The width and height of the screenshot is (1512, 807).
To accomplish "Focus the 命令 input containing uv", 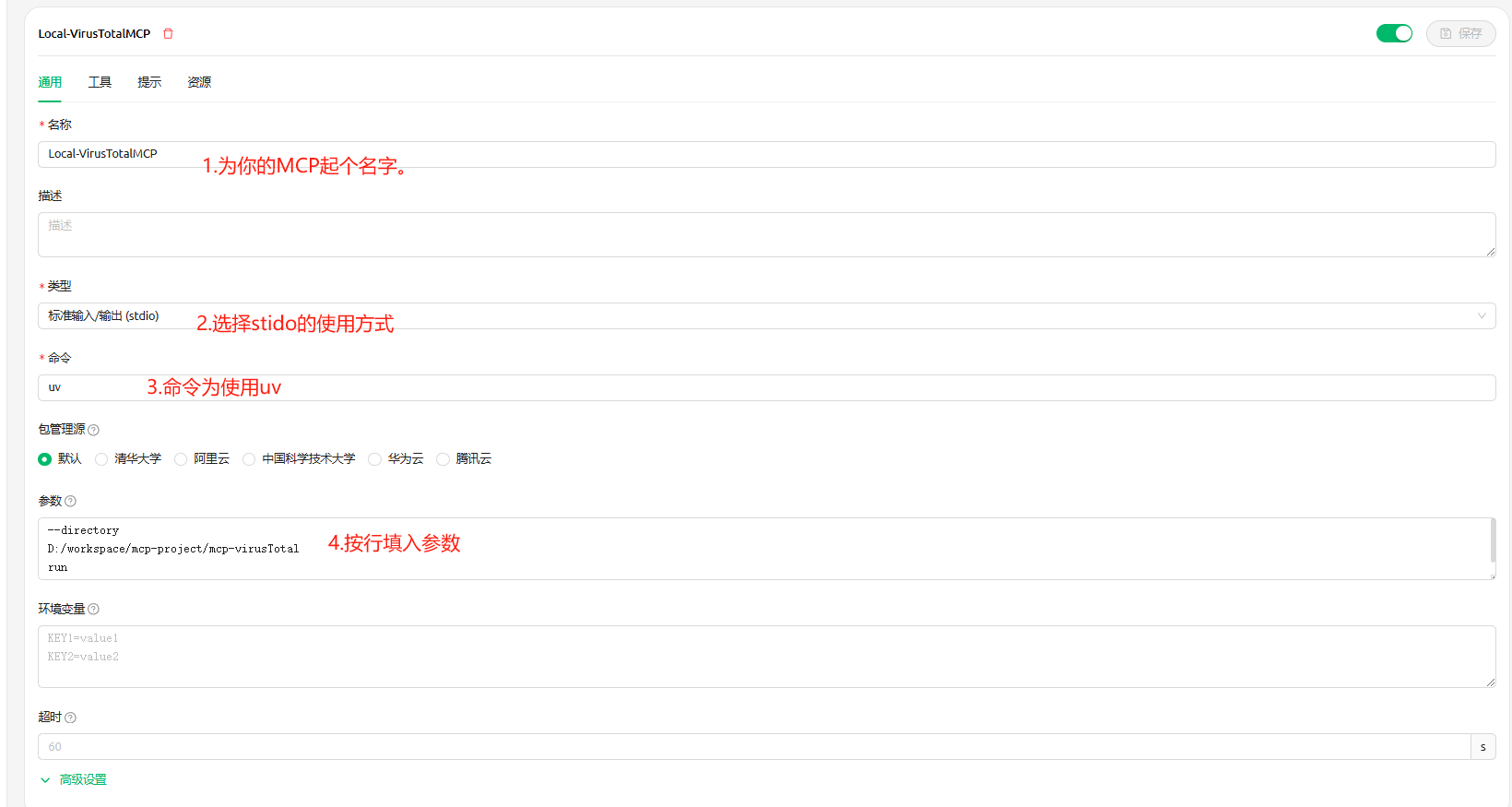I will [766, 387].
